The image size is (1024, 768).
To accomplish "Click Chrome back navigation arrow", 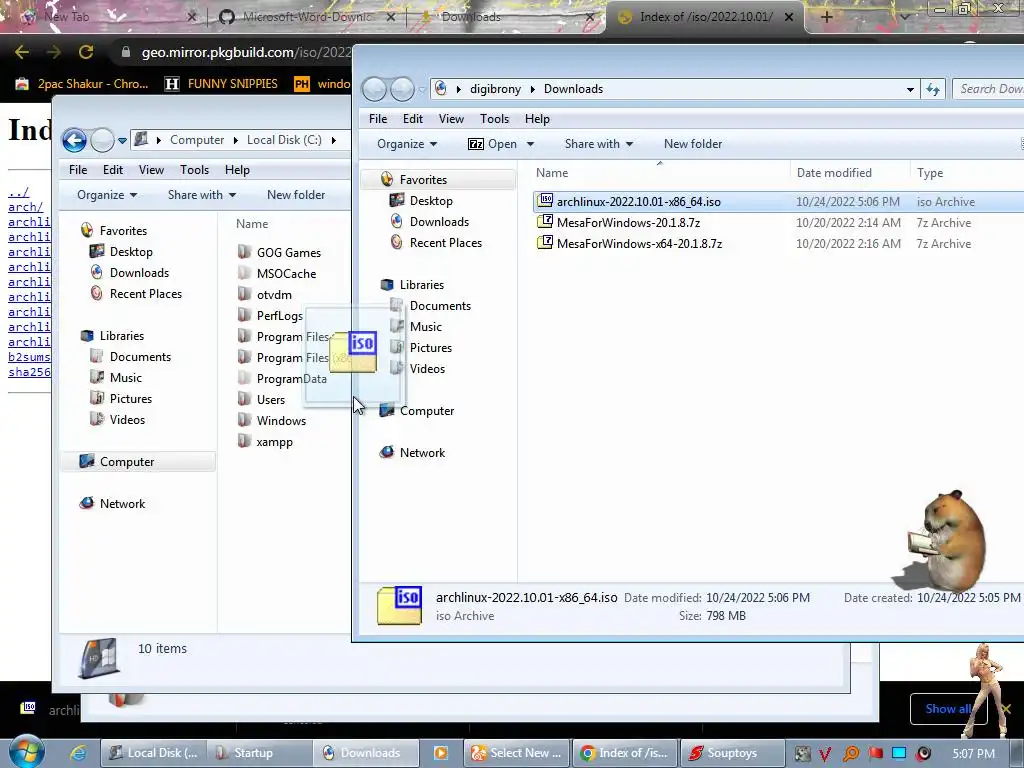I will [x=22, y=52].
